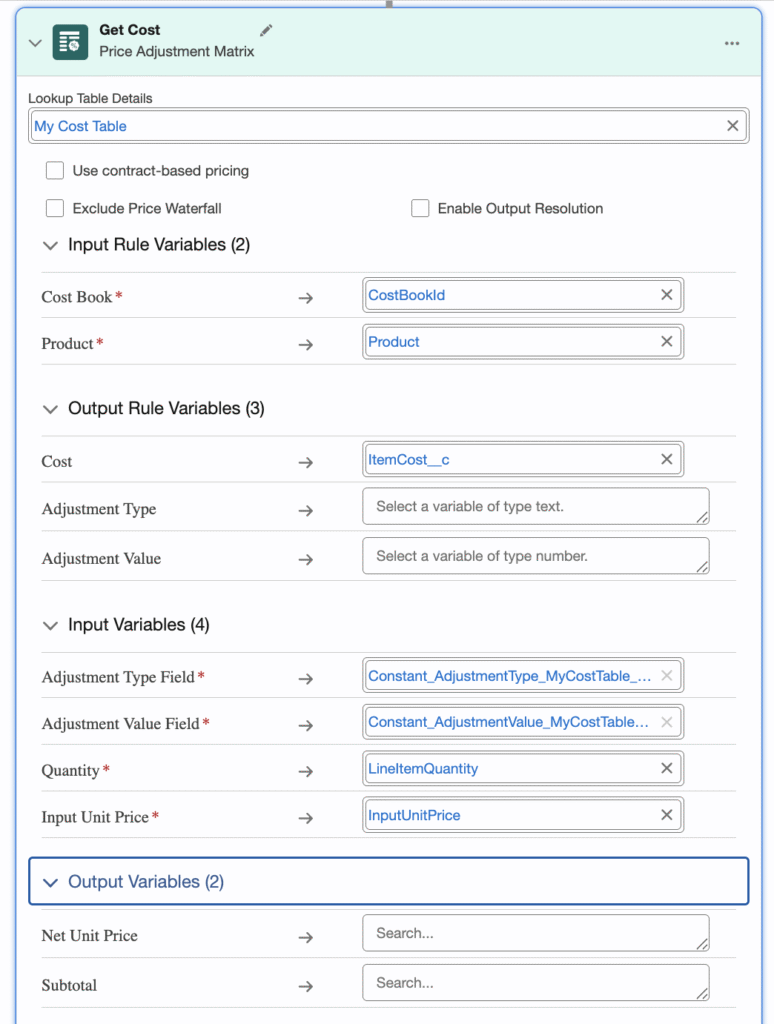
Task: Enable Use contract-based pricing checkbox
Action: tap(55, 171)
